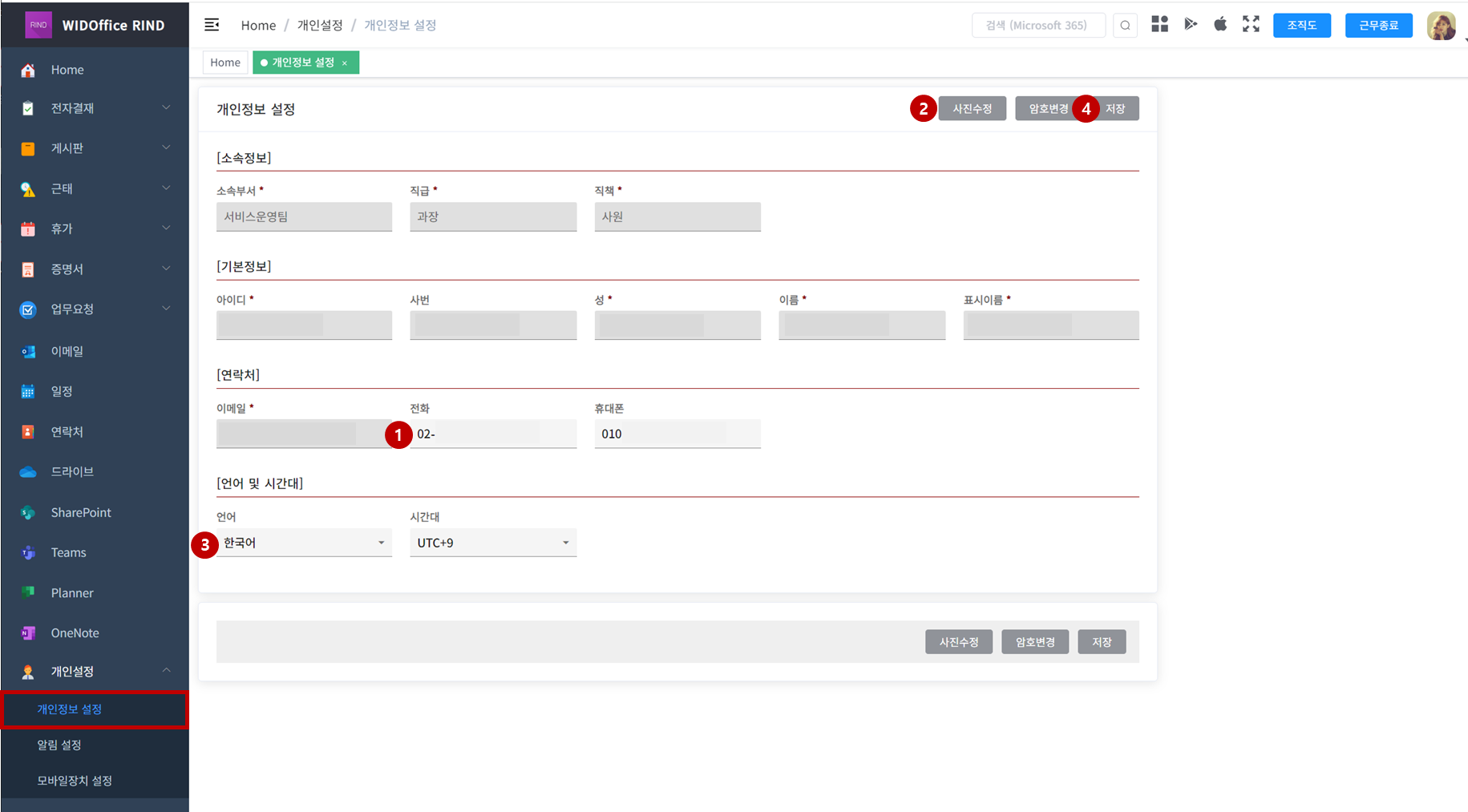Expand the 전자결재 sidebar menu
This screenshot has height=812, width=1468.
pyautogui.click(x=95, y=108)
